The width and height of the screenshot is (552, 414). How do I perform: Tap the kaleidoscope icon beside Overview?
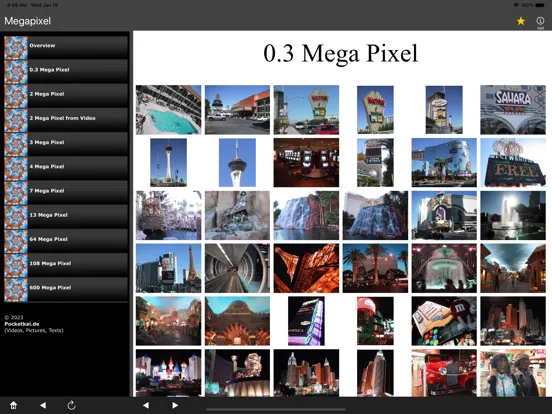[x=16, y=47]
